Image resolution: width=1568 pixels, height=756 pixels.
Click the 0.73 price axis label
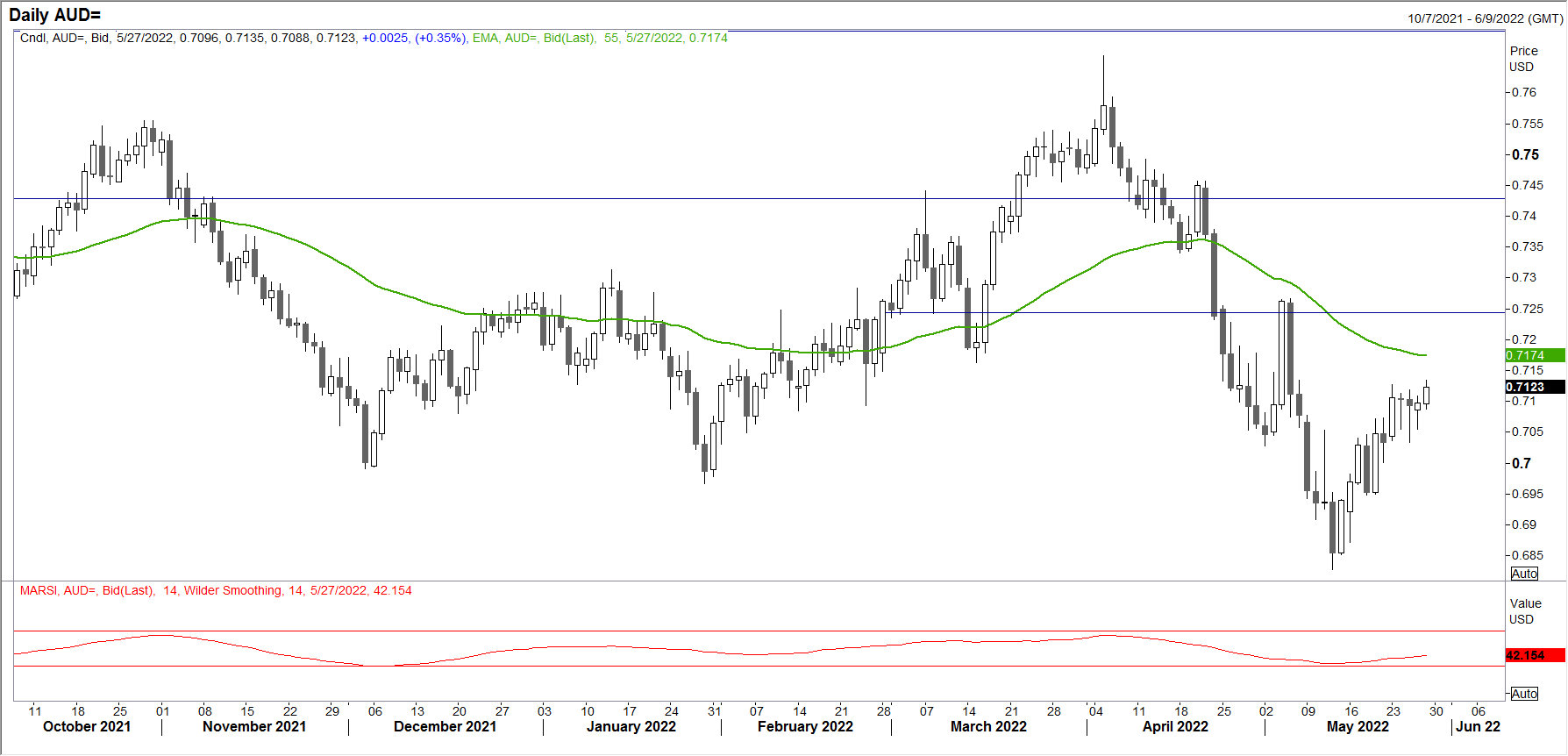pos(1524,277)
